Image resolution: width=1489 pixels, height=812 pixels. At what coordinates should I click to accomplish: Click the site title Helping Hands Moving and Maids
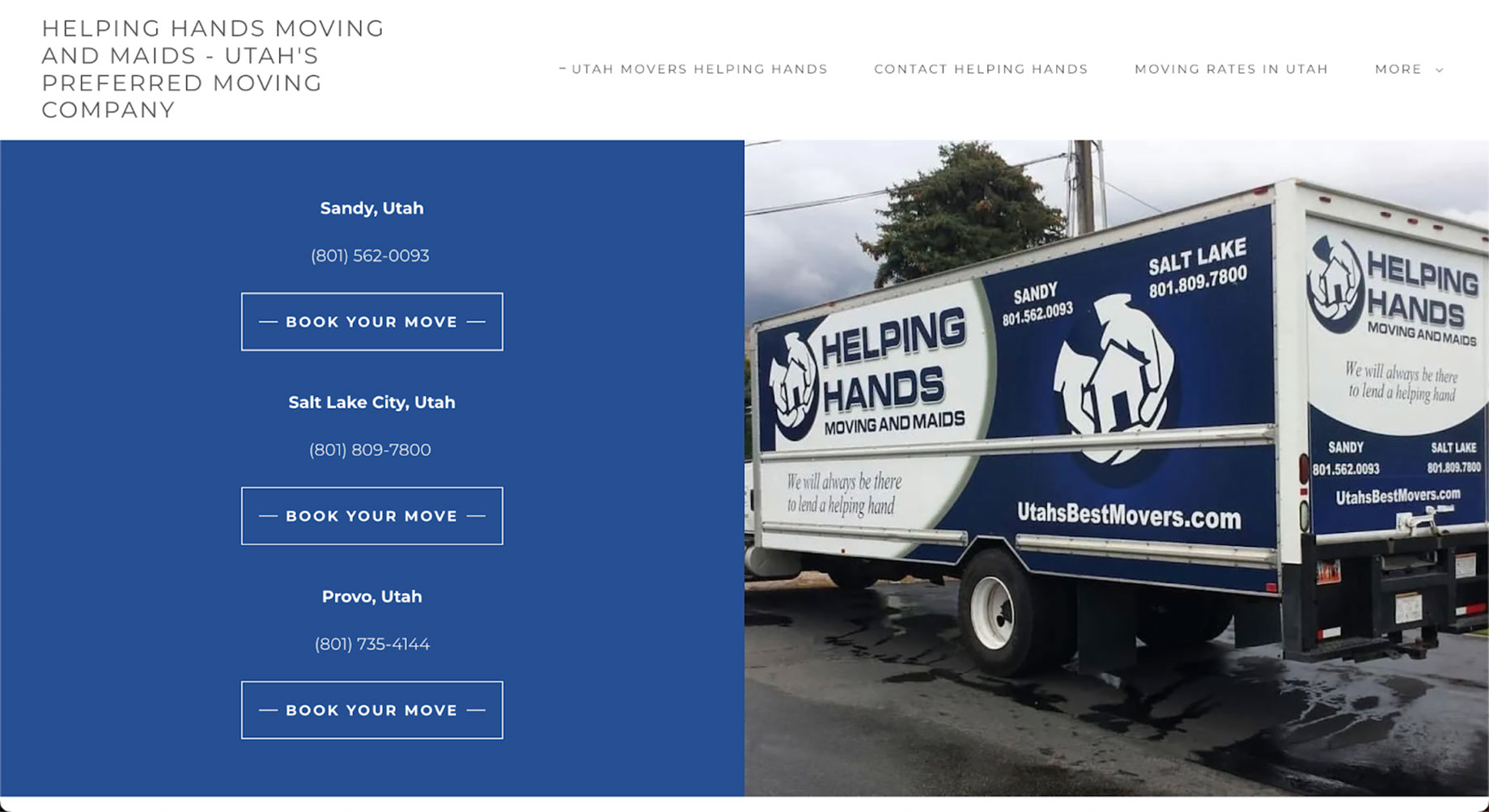(x=213, y=70)
